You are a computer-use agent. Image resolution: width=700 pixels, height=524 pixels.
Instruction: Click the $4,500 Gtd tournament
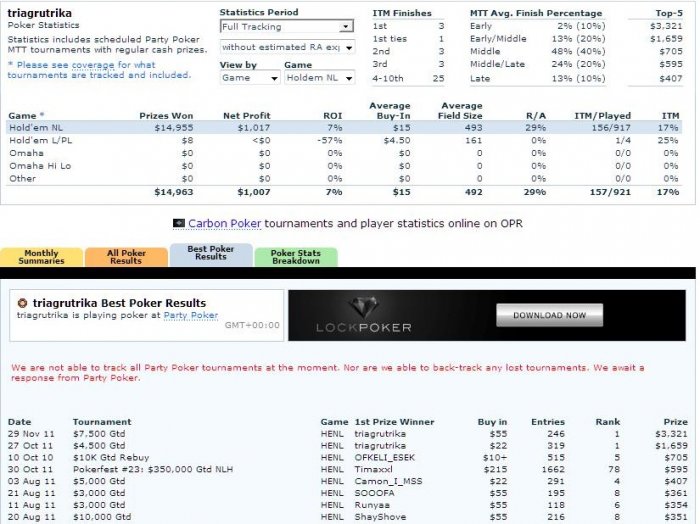tap(99, 445)
